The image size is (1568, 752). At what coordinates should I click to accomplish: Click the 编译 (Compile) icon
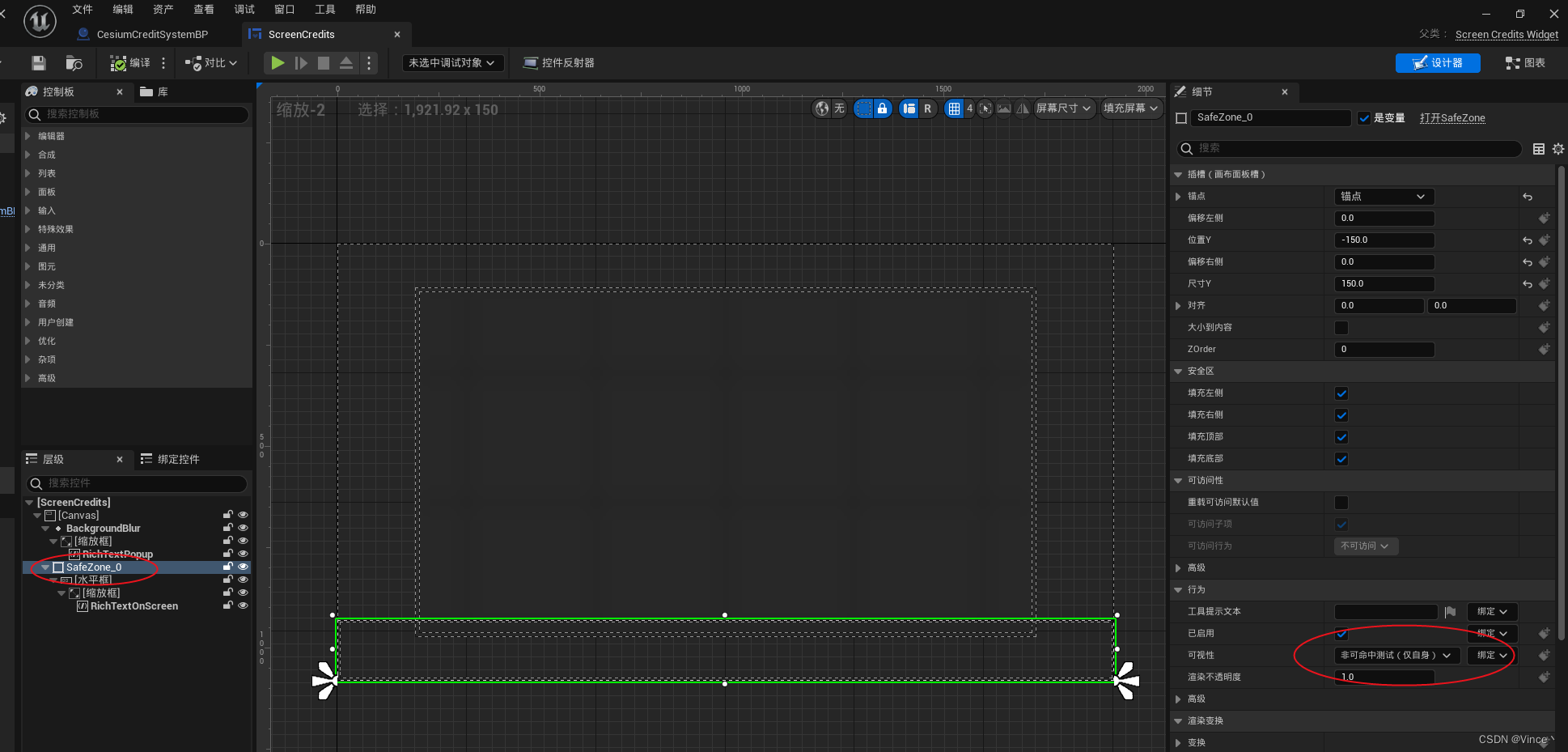[x=120, y=63]
